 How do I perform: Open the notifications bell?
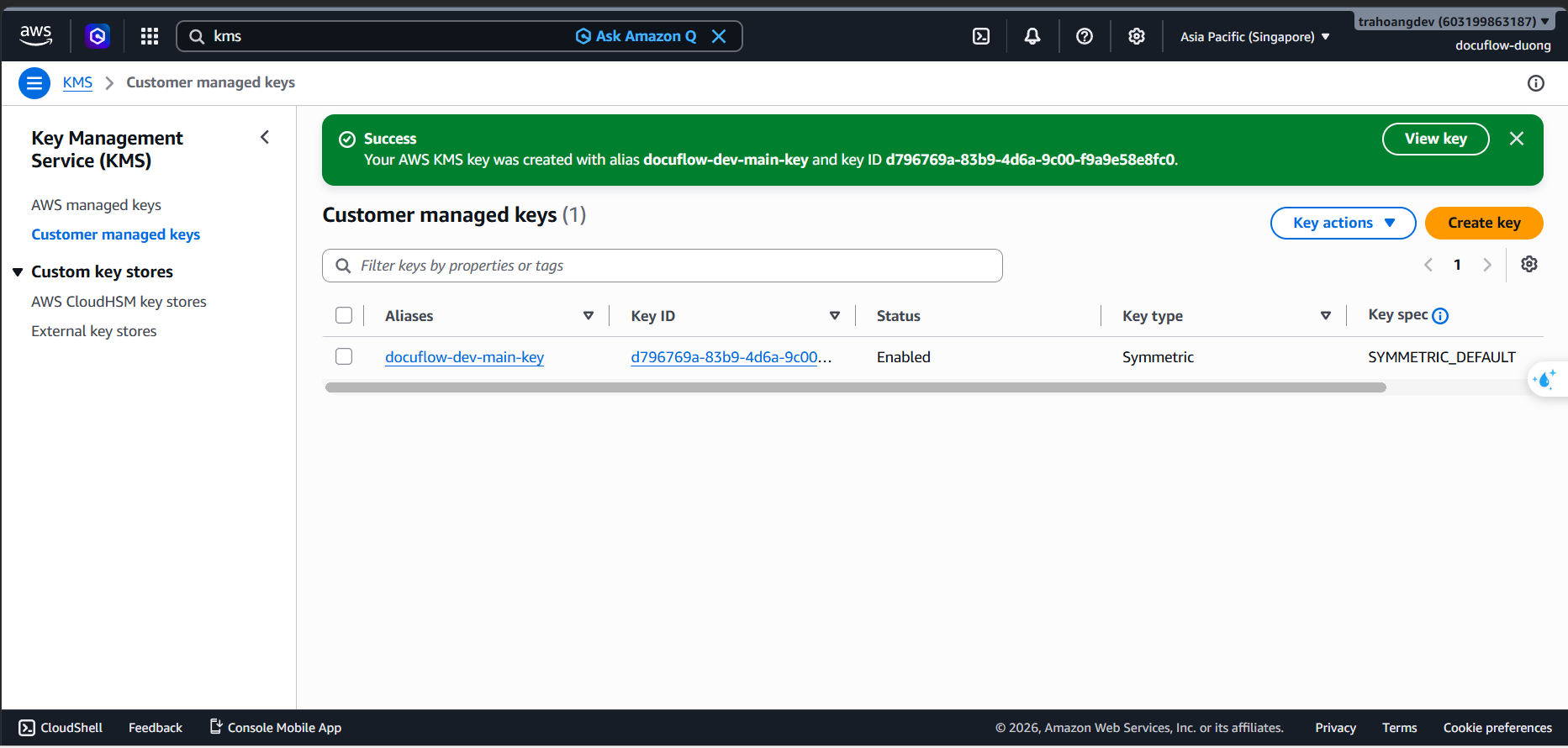1032,36
